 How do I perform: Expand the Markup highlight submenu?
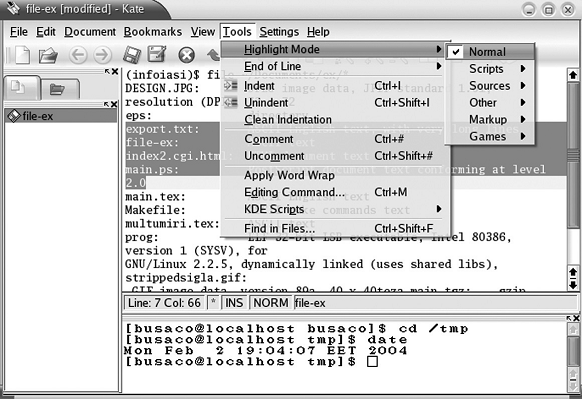[x=490, y=120]
